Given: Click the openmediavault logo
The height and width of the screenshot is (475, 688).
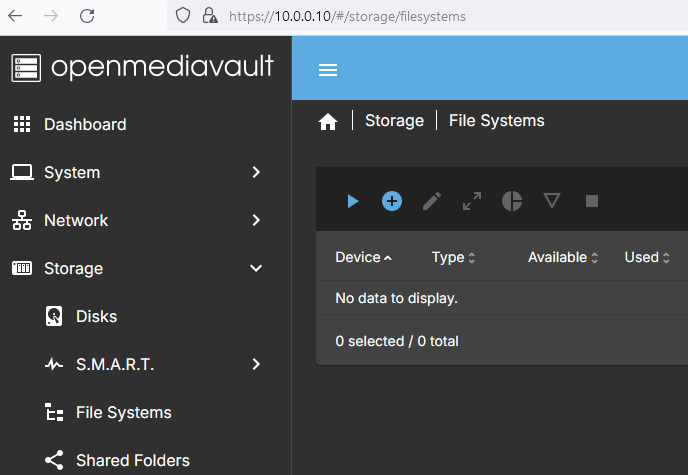Looking at the screenshot, I should (x=143, y=68).
